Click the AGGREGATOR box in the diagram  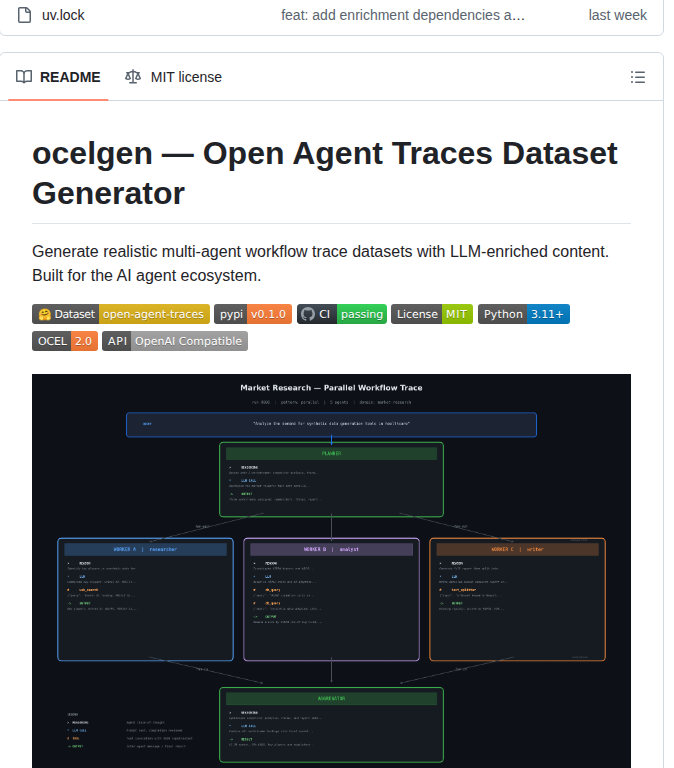tap(331, 725)
